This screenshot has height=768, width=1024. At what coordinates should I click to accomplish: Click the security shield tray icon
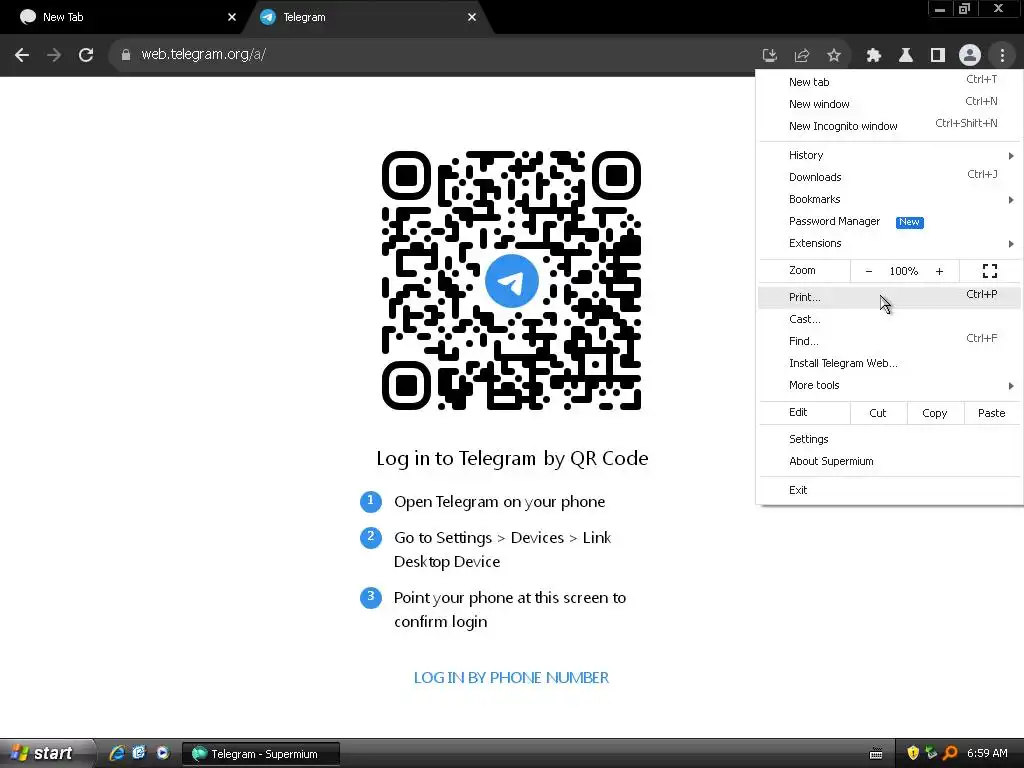click(x=913, y=753)
